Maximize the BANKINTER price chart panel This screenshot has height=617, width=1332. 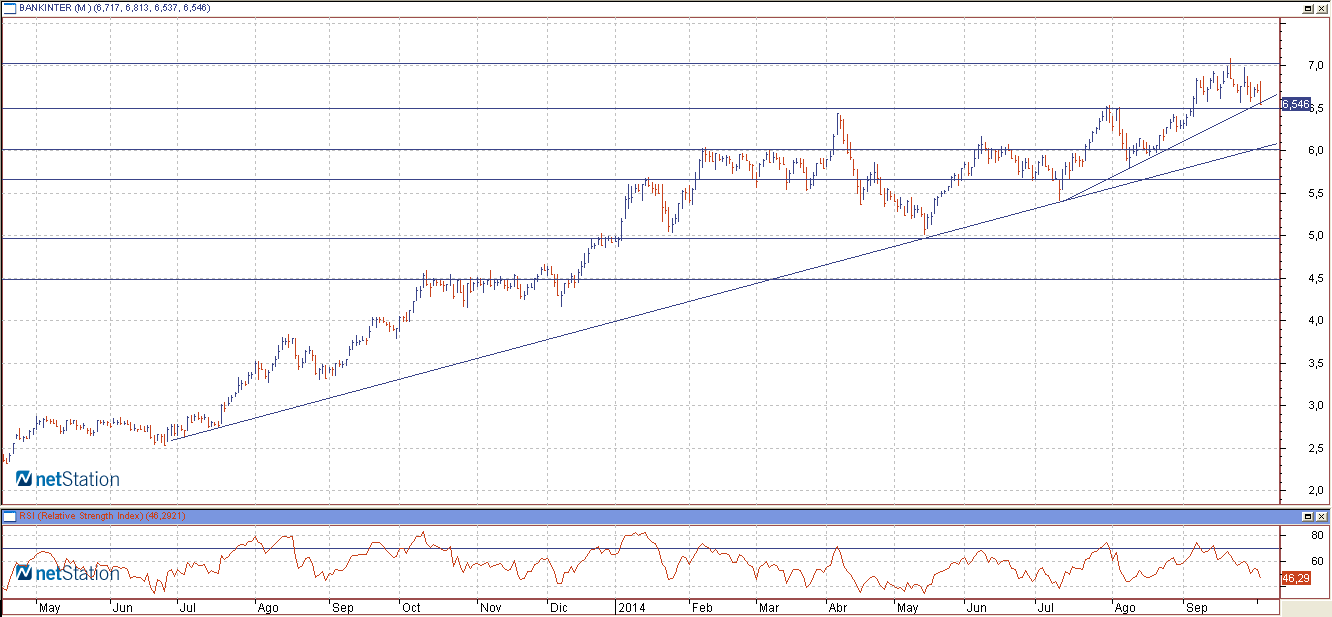(1308, 7)
